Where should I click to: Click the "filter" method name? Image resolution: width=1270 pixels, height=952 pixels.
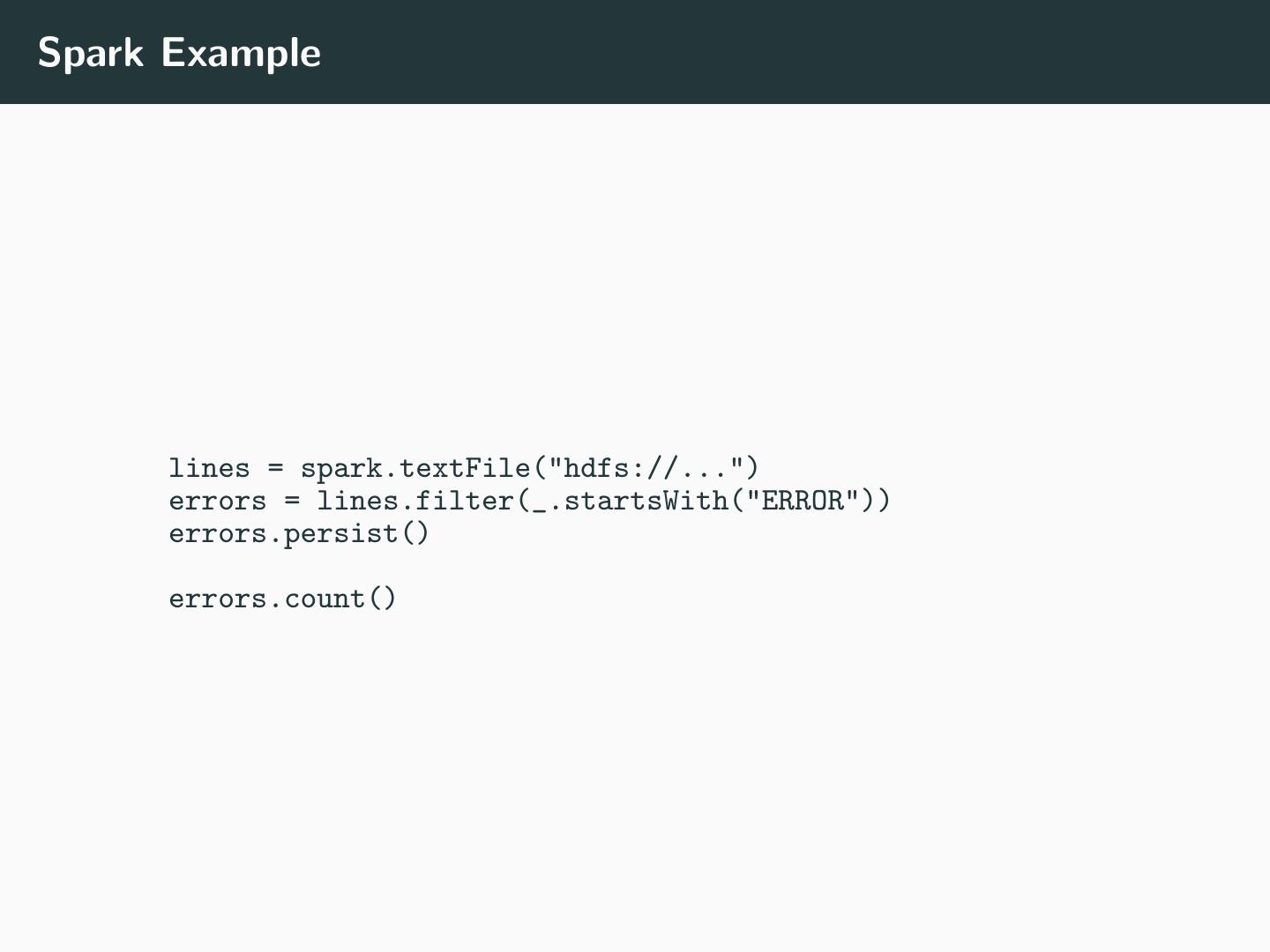[x=465, y=501]
